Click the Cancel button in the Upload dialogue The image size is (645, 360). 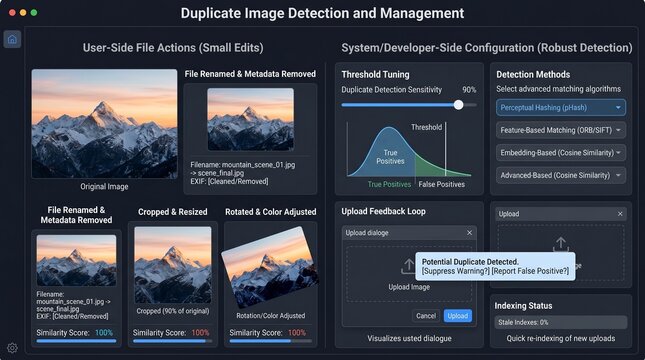426,316
